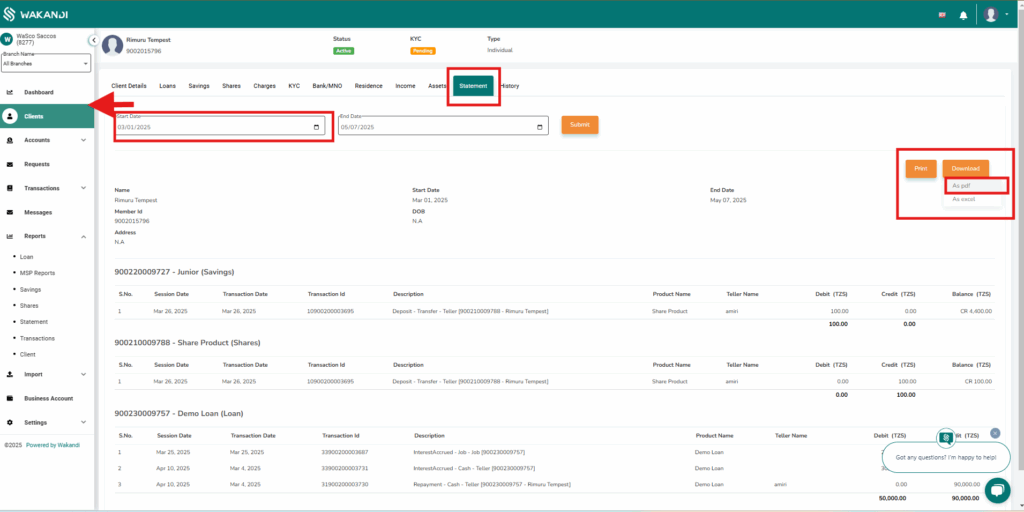1024x512 pixels.
Task: Click the Start Date input field
Action: [219, 127]
